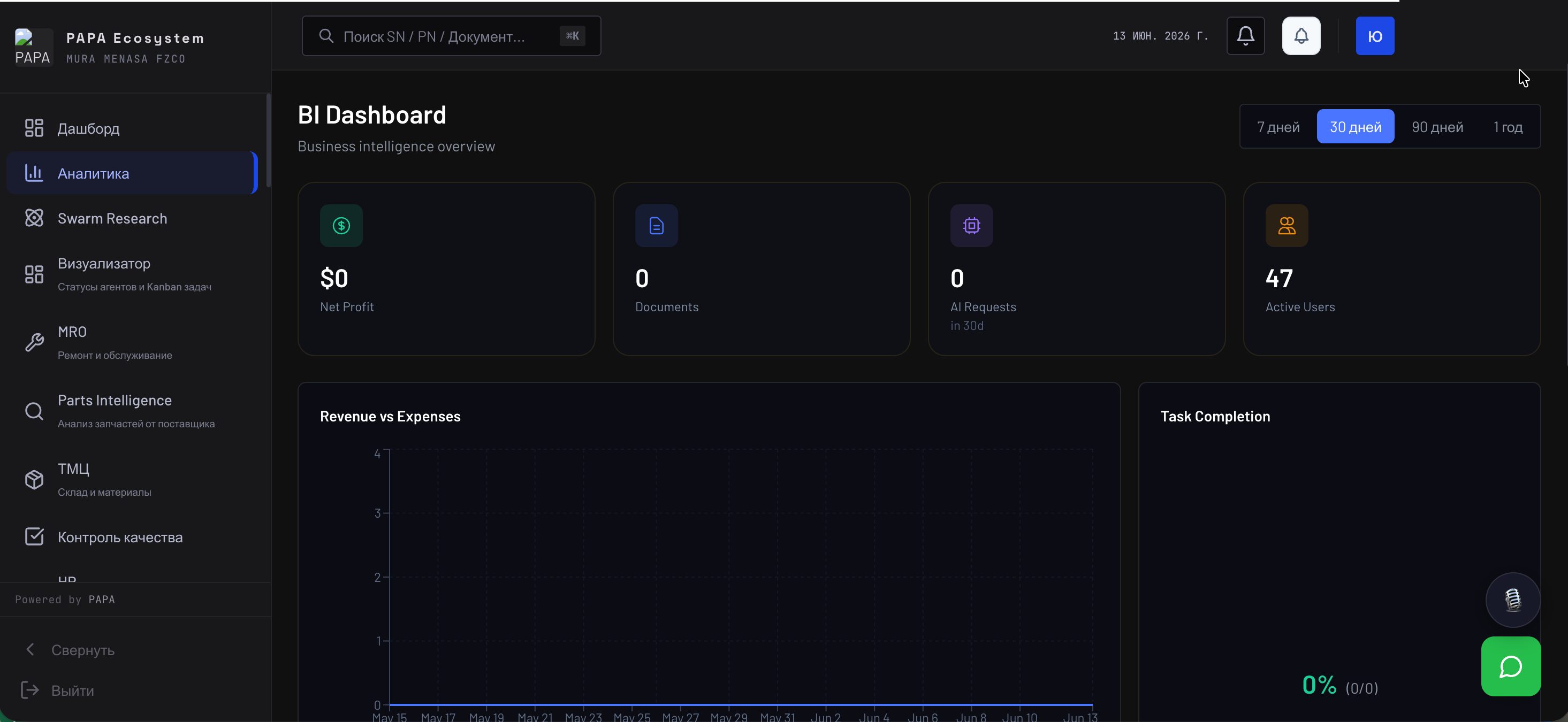Select the 1 год period tab
Screen dimensions: 1568x722
1508,127
